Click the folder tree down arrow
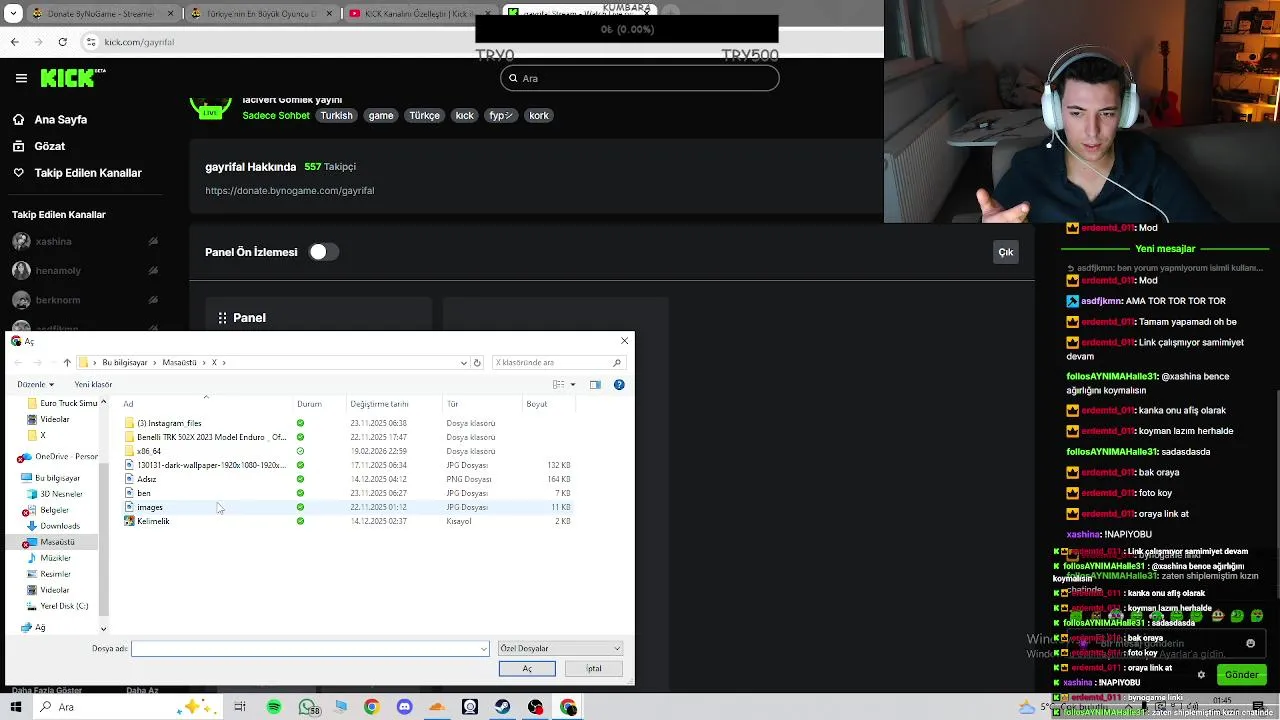Screen dimensions: 1280x720 coord(103,629)
